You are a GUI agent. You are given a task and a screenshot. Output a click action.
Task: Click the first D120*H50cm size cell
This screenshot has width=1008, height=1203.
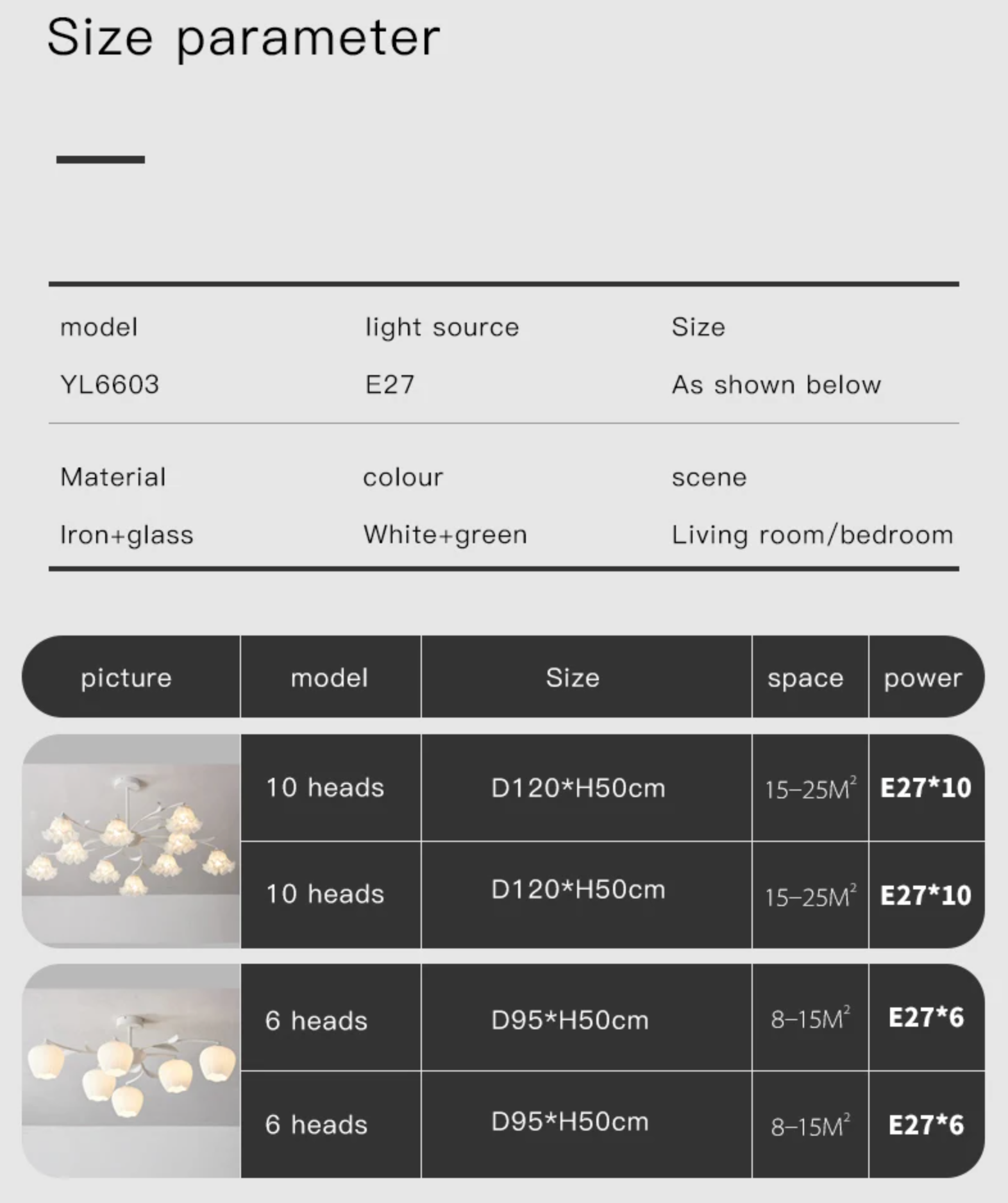tap(578, 788)
